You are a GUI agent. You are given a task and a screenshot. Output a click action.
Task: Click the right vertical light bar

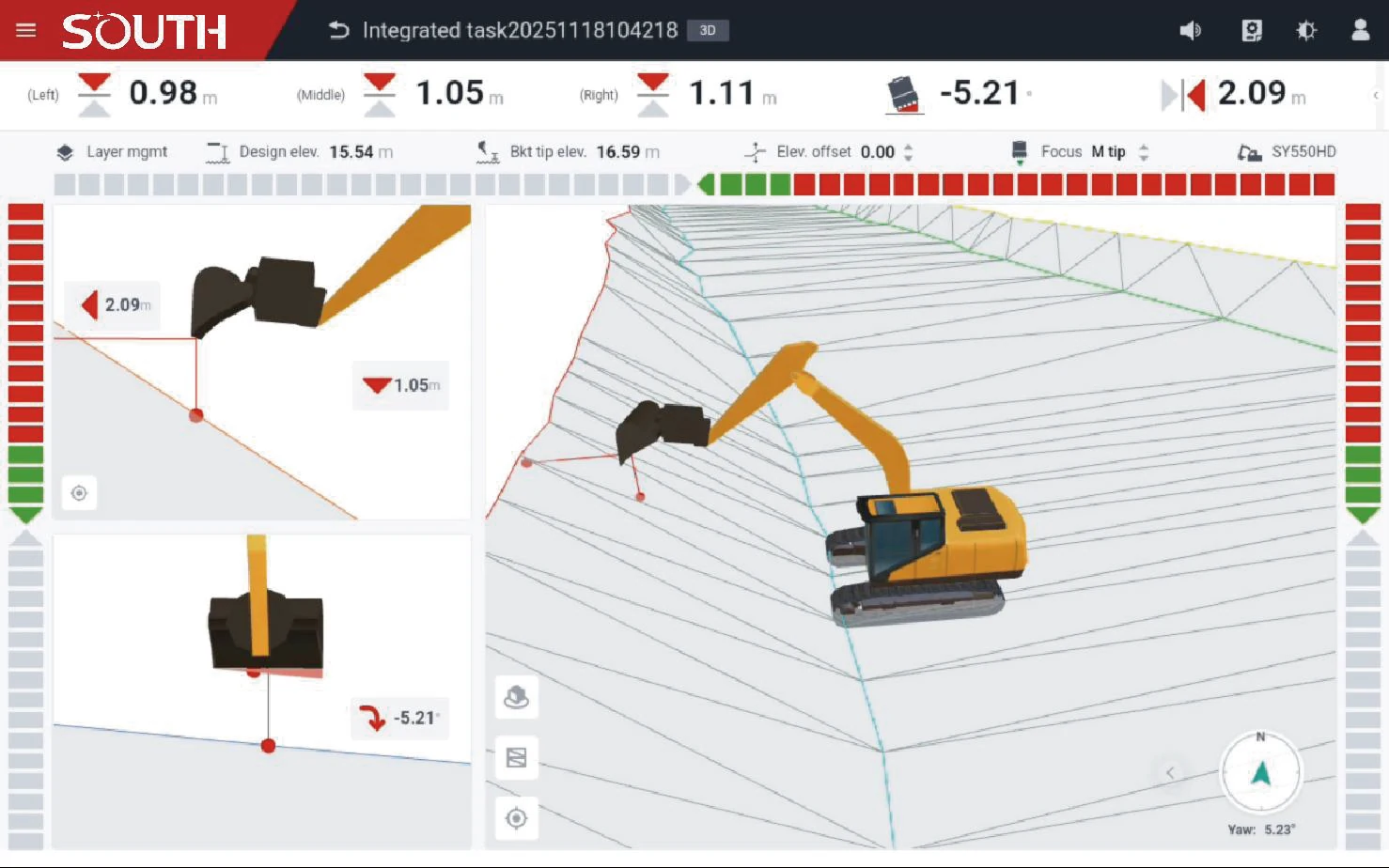(x=1363, y=526)
